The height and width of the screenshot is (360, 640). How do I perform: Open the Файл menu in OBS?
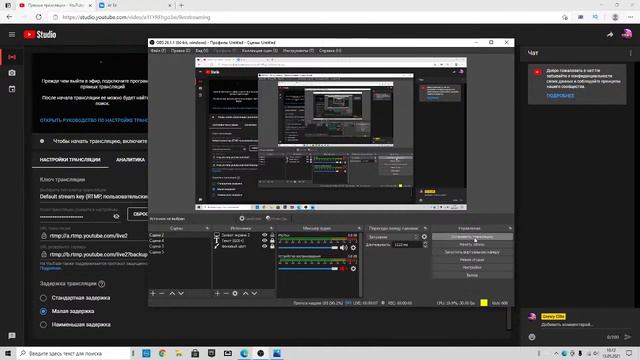click(158, 51)
